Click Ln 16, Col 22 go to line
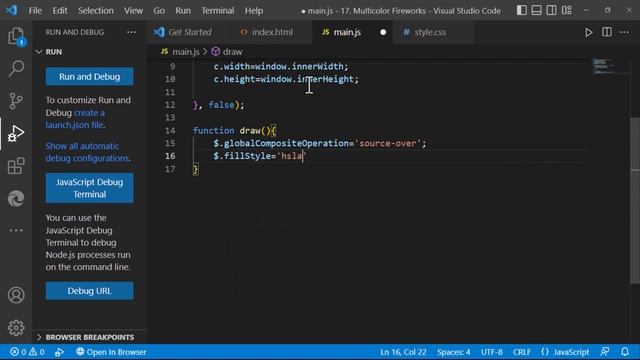Viewport: 640px width, 360px height. tap(403, 352)
